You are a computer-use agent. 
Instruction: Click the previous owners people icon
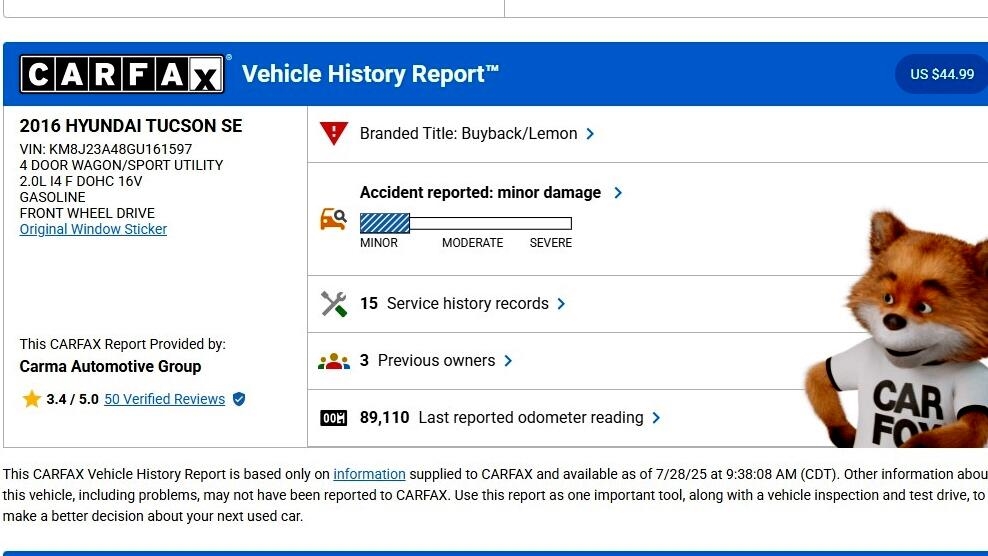[333, 361]
